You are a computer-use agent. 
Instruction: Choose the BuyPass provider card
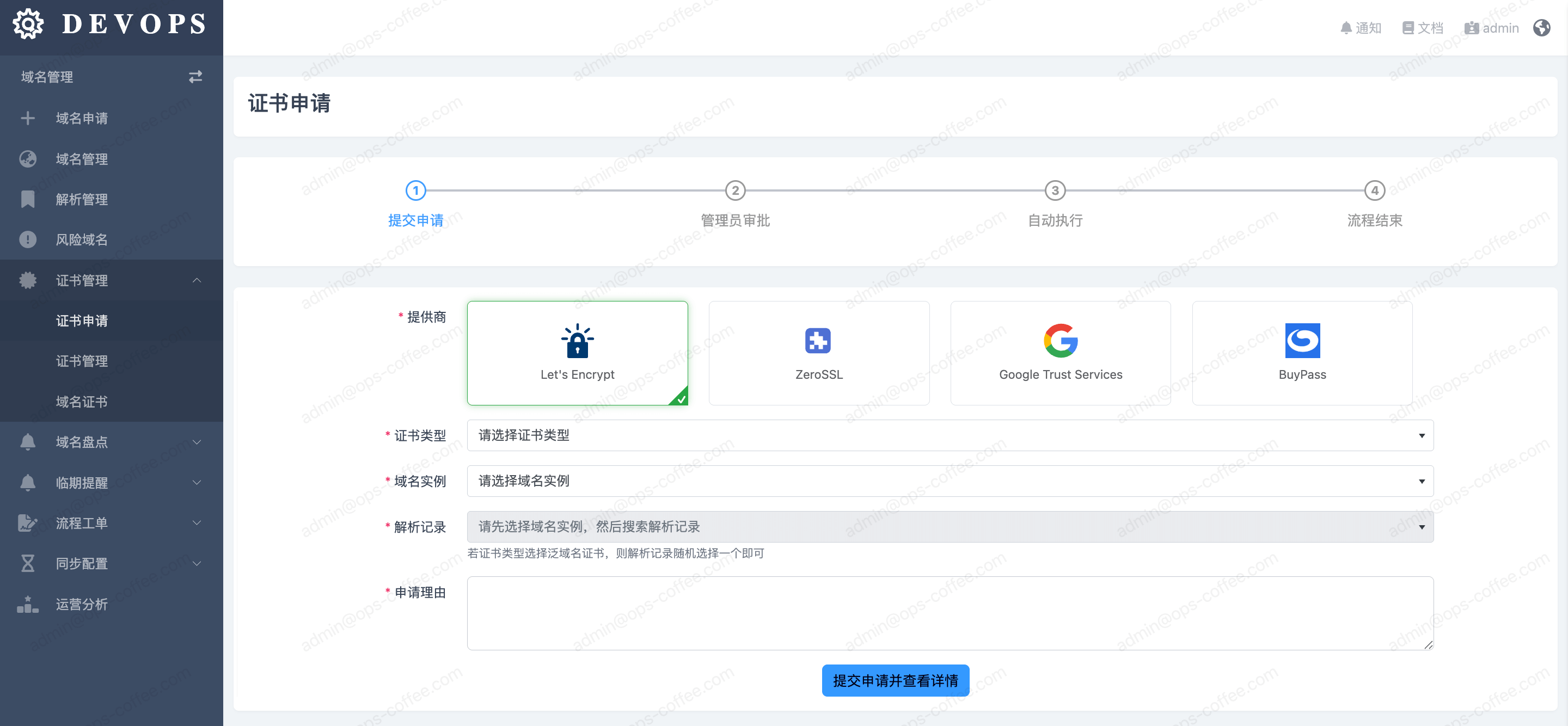1302,353
